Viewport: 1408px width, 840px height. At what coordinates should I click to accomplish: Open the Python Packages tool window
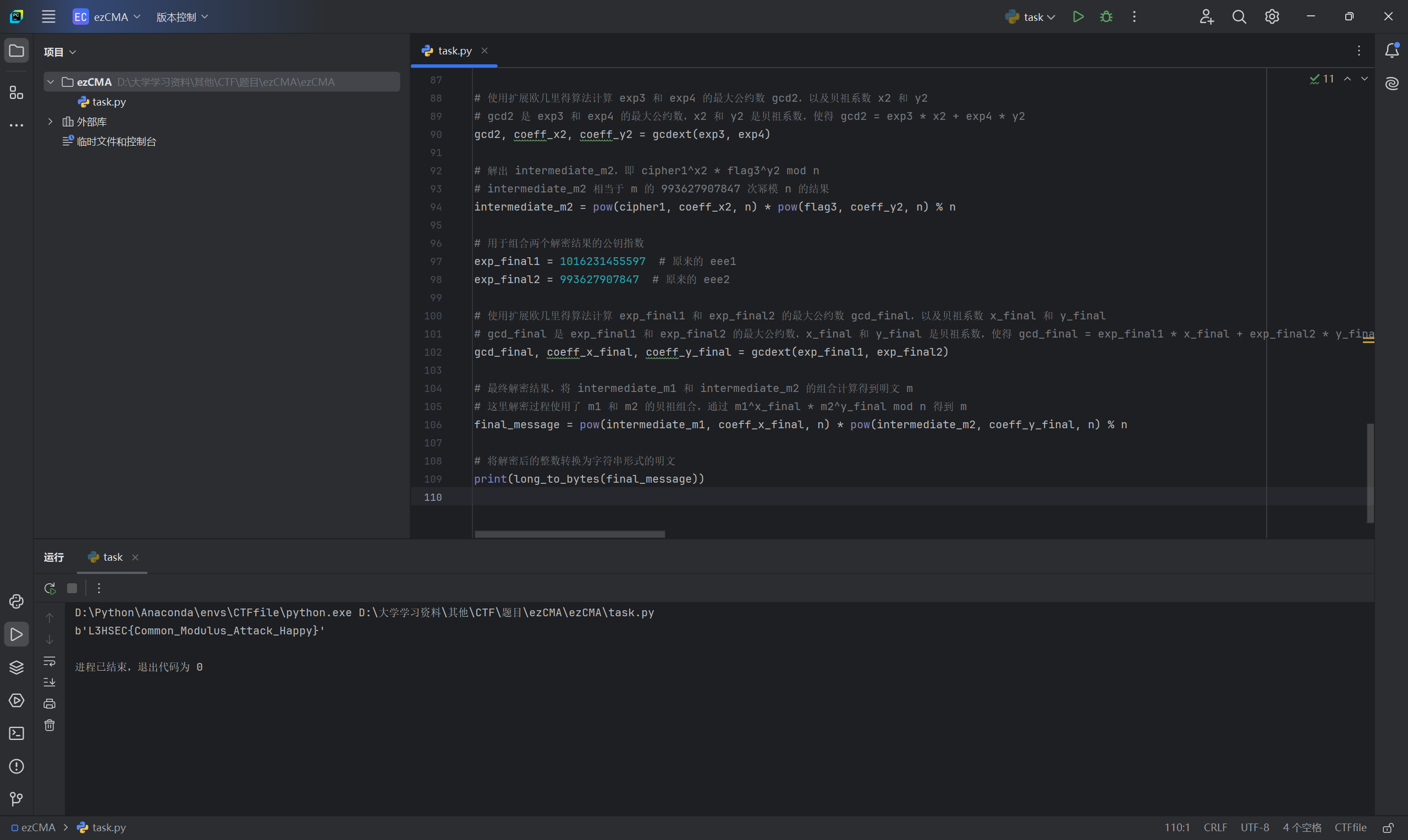tap(16, 667)
